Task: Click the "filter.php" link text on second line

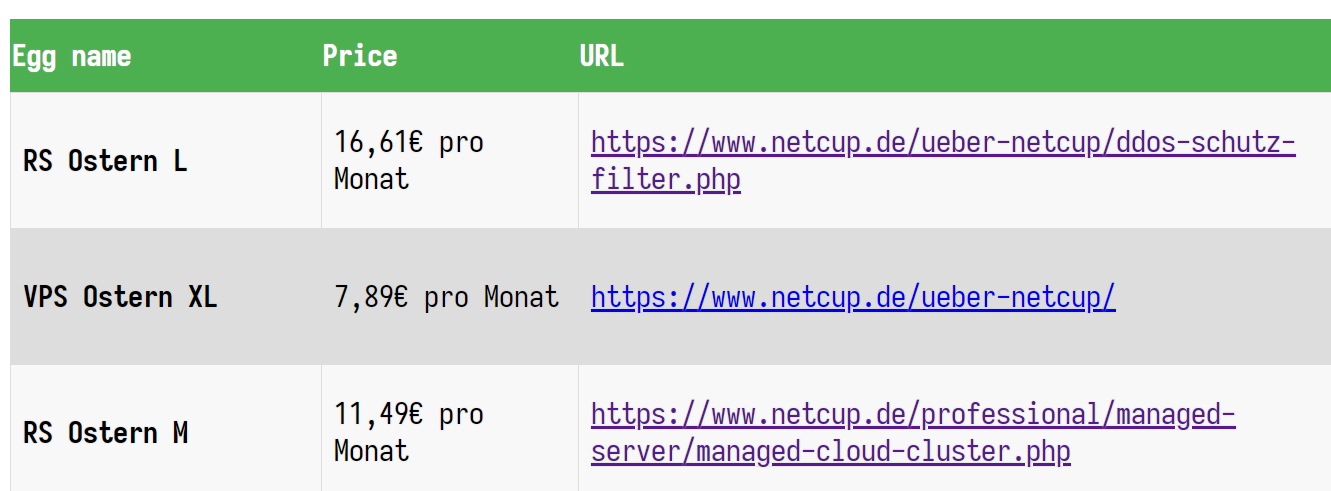Action: [x=665, y=181]
